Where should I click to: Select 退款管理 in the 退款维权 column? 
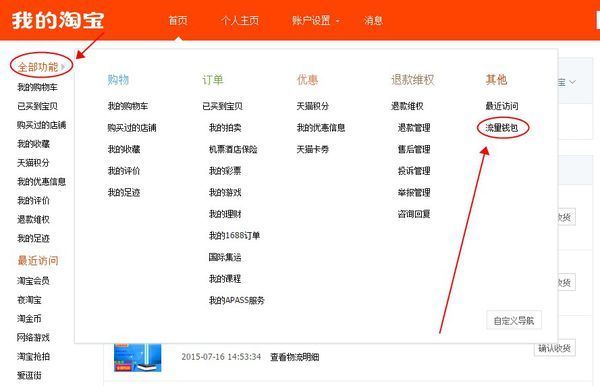tap(414, 128)
